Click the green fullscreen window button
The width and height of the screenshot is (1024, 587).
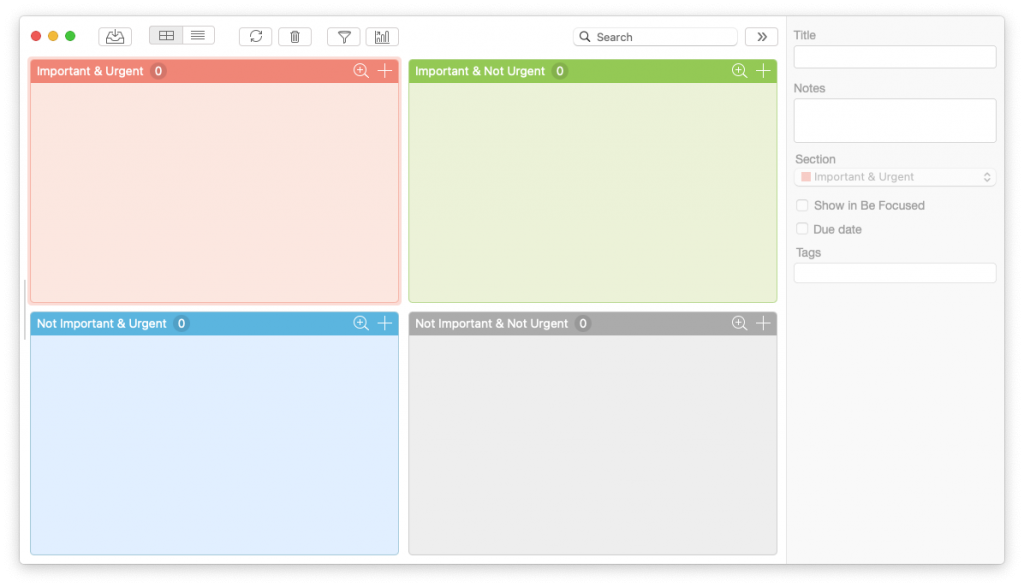coord(70,36)
